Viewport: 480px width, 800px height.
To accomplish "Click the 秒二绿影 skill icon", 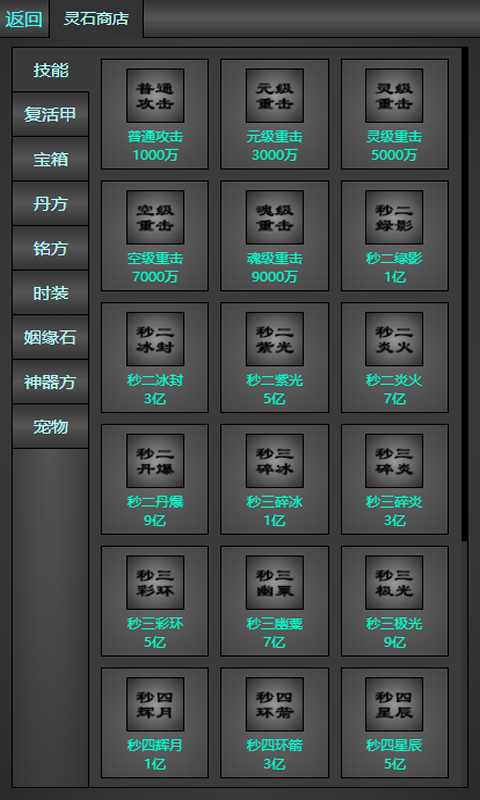I will (x=394, y=217).
